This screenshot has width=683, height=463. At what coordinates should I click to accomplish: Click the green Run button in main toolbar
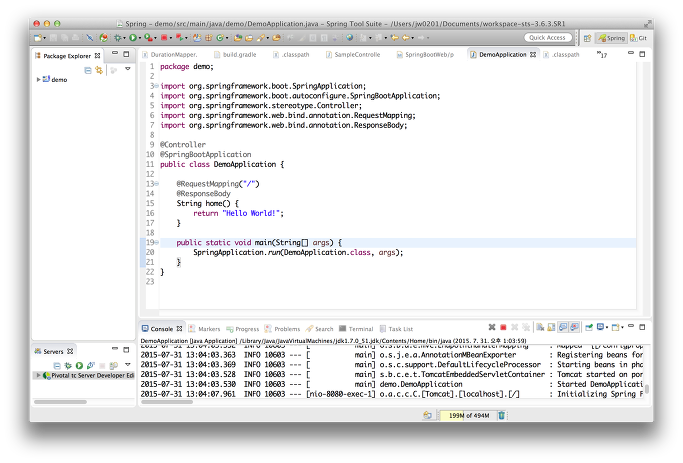[133, 38]
